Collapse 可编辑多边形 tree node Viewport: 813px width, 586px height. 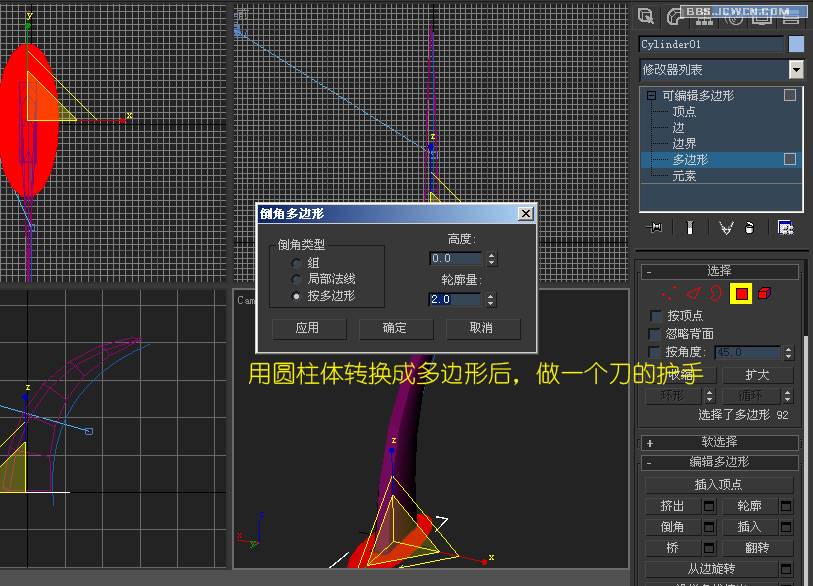651,95
